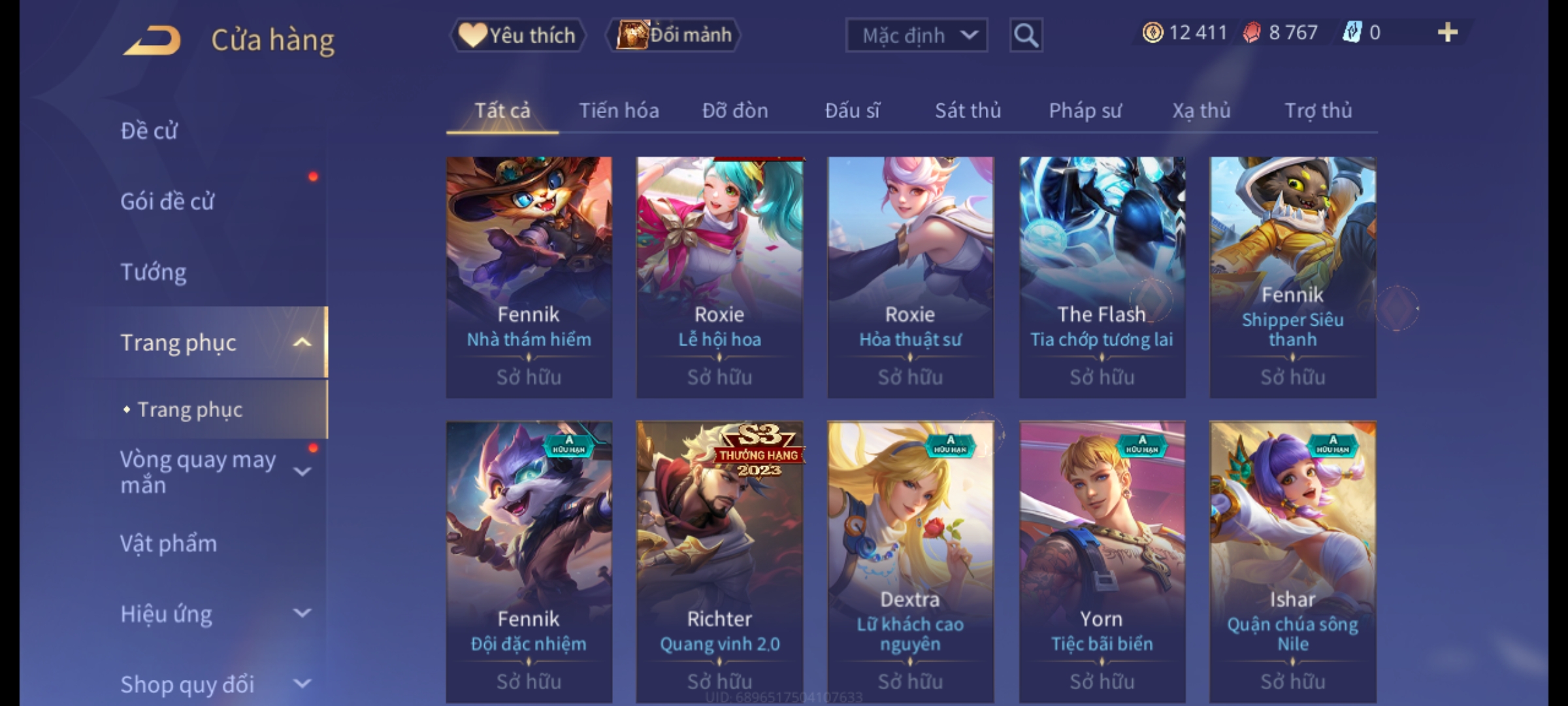
Task: Open the Tướng menu entry
Action: coord(154,272)
